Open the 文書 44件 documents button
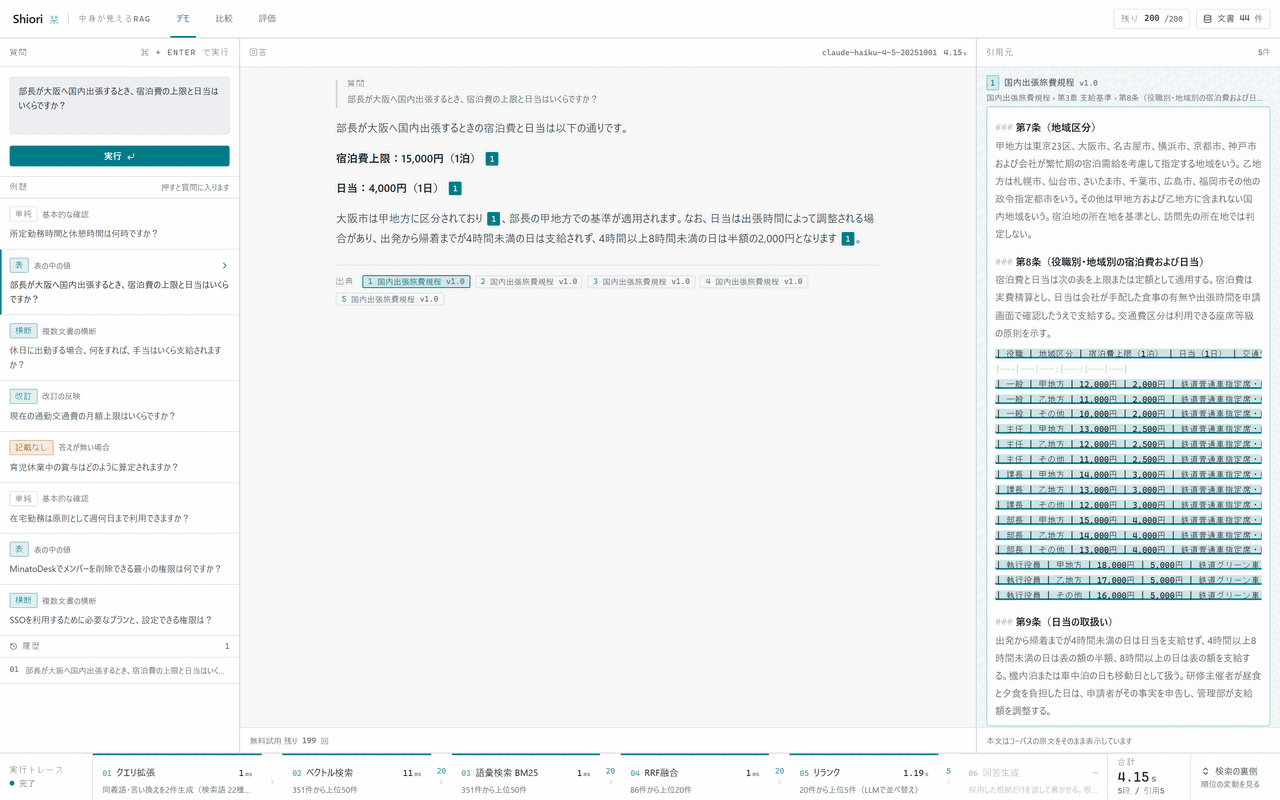 (x=1232, y=18)
